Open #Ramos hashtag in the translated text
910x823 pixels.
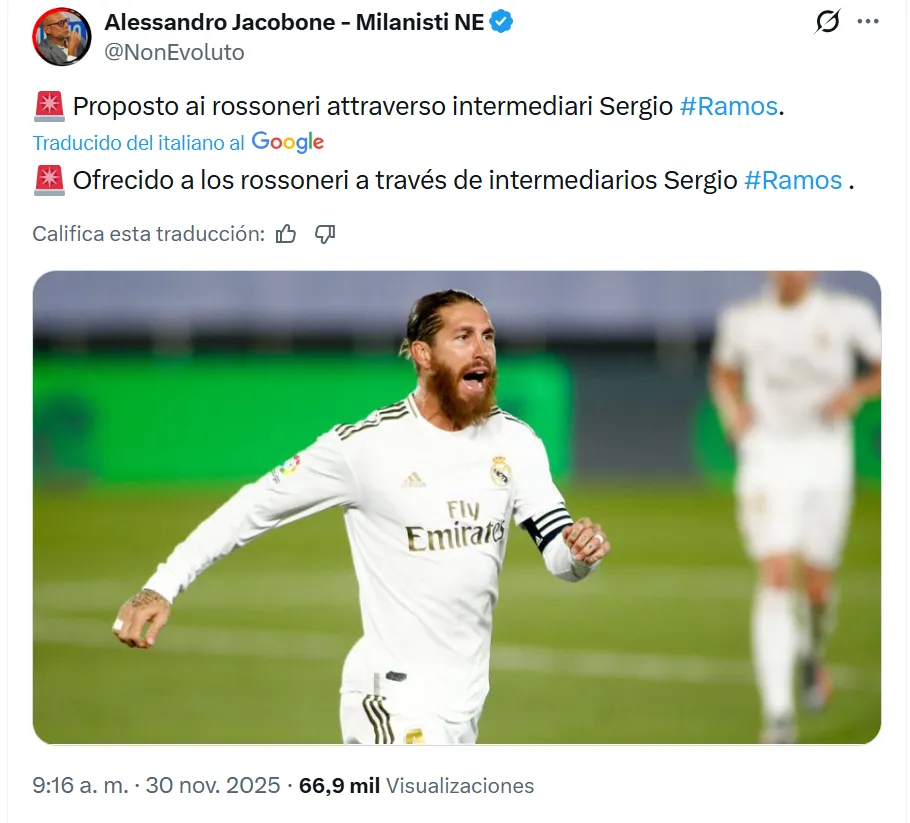click(x=793, y=181)
